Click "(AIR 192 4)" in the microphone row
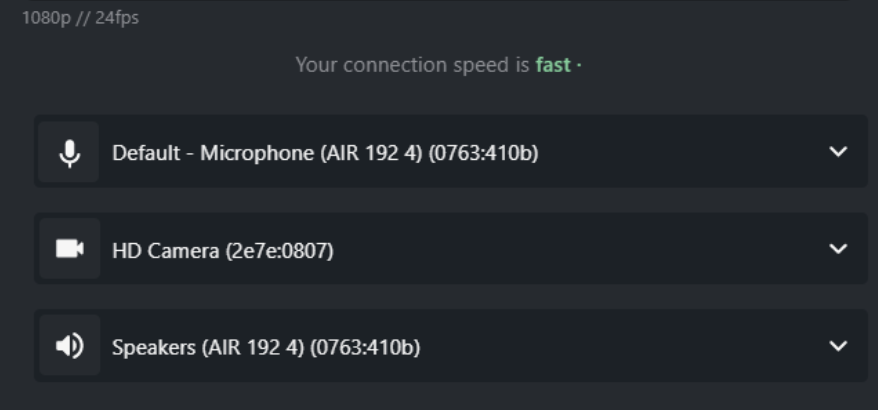 371,153
